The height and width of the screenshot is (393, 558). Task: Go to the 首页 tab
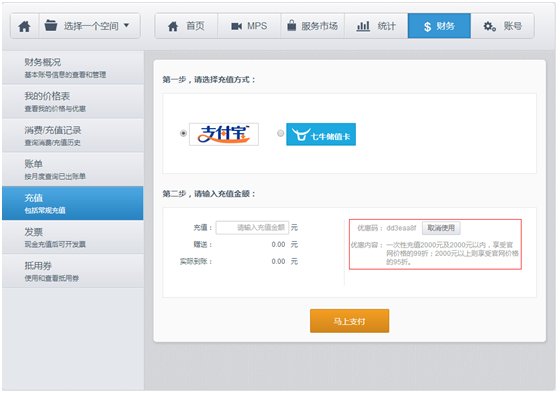click(x=186, y=26)
